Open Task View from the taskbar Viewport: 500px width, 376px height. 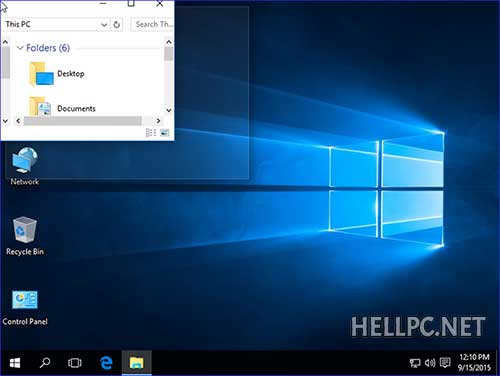tap(75, 363)
